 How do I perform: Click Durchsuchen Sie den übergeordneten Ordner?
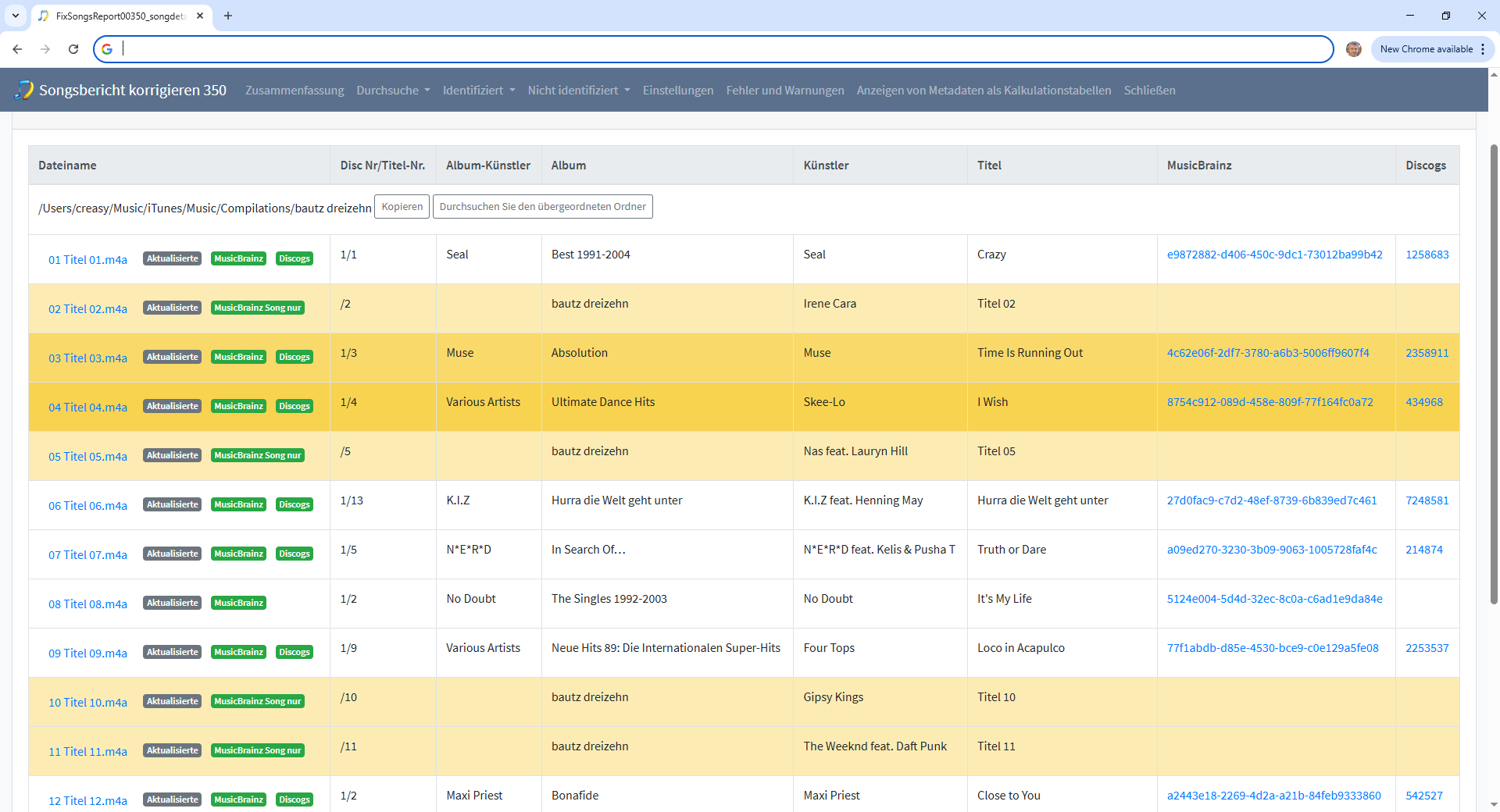(543, 207)
